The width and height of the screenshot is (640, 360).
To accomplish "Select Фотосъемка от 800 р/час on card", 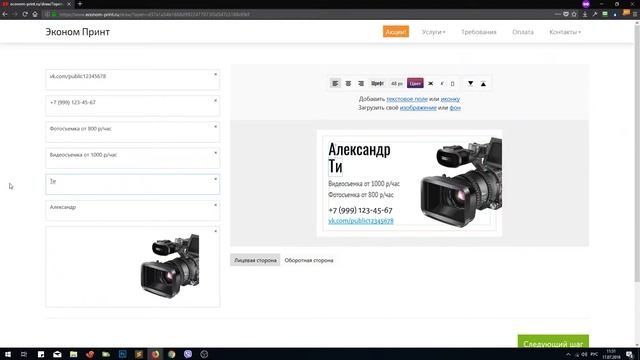I will 361,195.
